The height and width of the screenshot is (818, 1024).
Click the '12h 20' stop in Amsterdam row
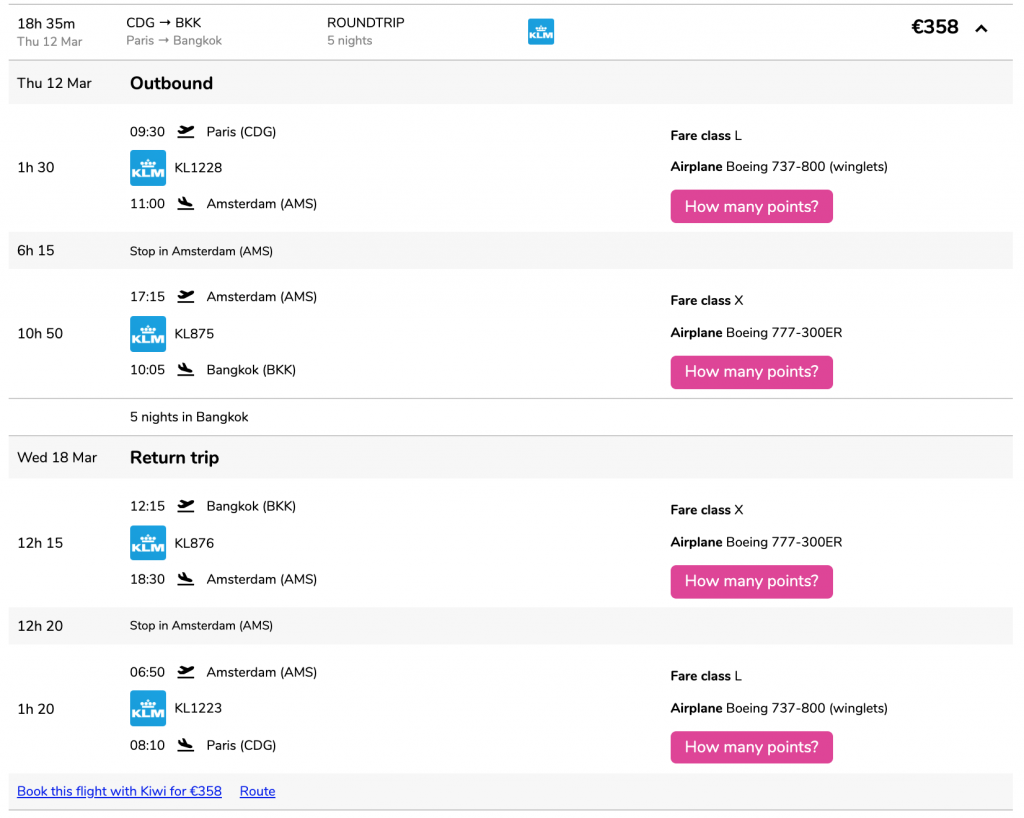[511, 625]
